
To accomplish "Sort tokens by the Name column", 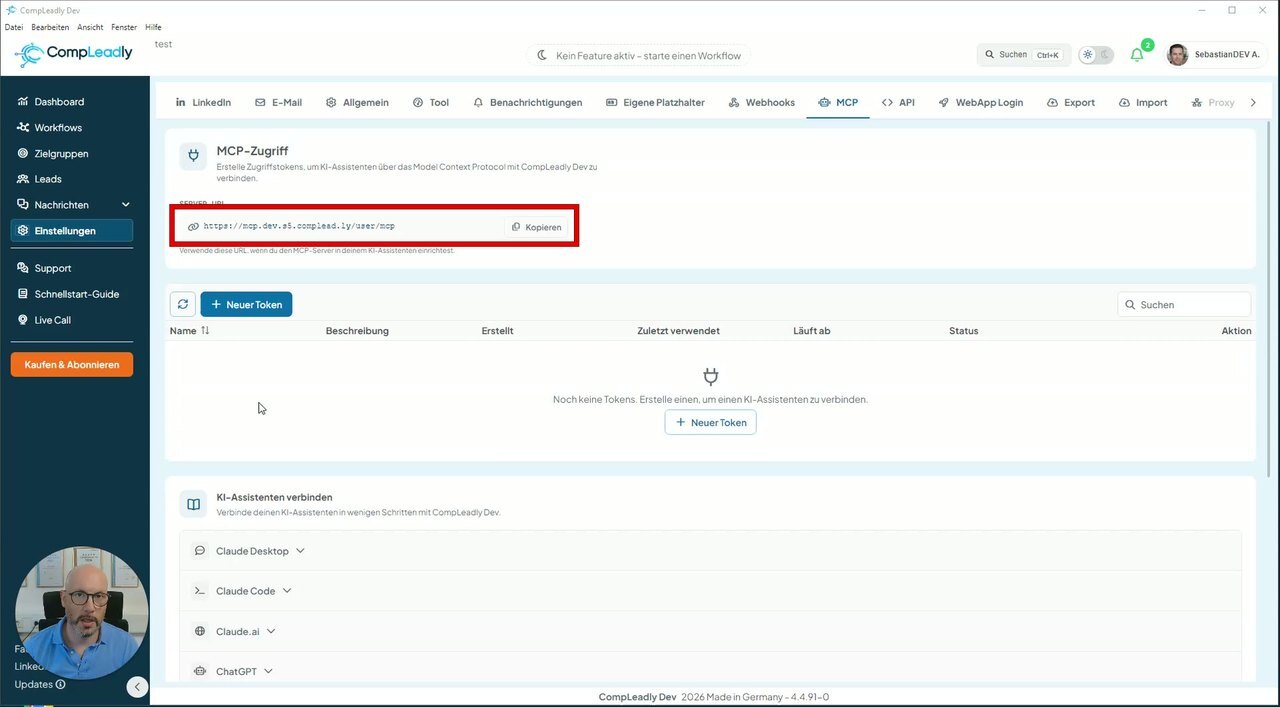I will pyautogui.click(x=190, y=330).
